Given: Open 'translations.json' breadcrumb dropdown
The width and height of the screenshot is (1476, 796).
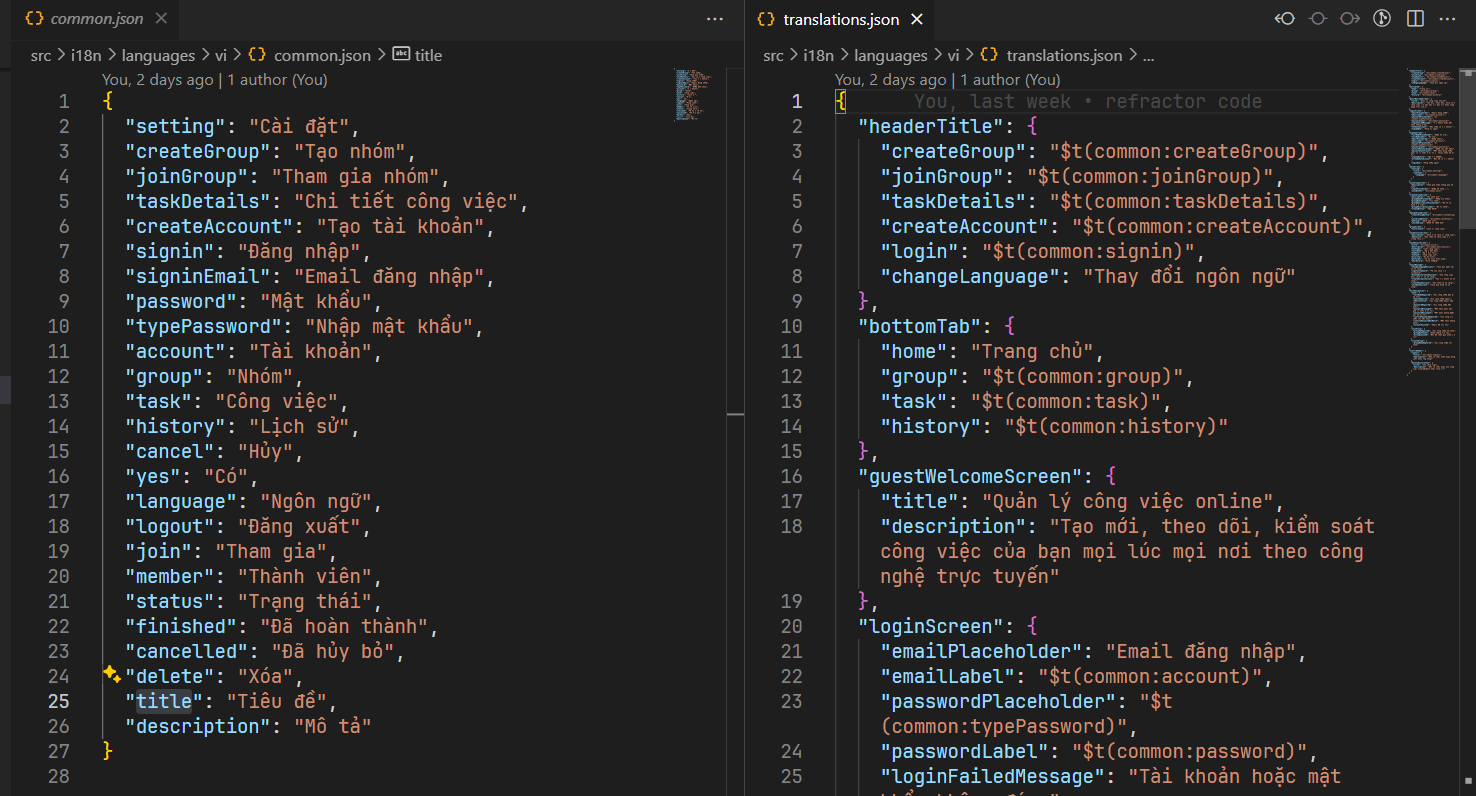Looking at the screenshot, I should pyautogui.click(x=1064, y=55).
